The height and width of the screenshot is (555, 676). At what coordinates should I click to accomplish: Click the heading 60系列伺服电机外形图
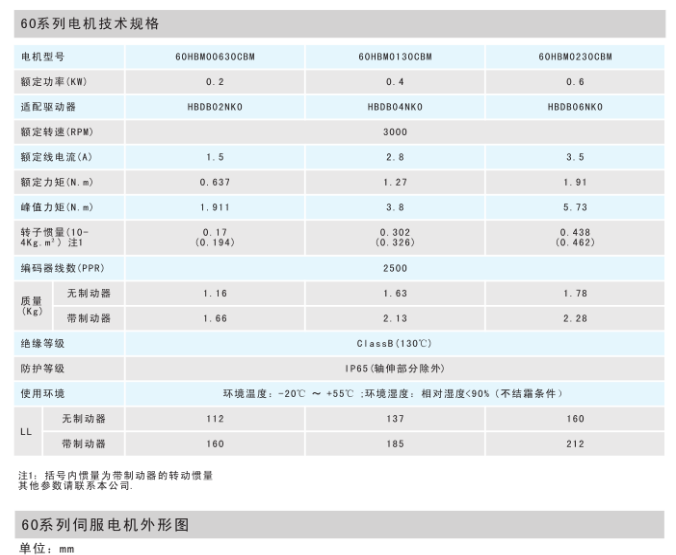[105, 524]
